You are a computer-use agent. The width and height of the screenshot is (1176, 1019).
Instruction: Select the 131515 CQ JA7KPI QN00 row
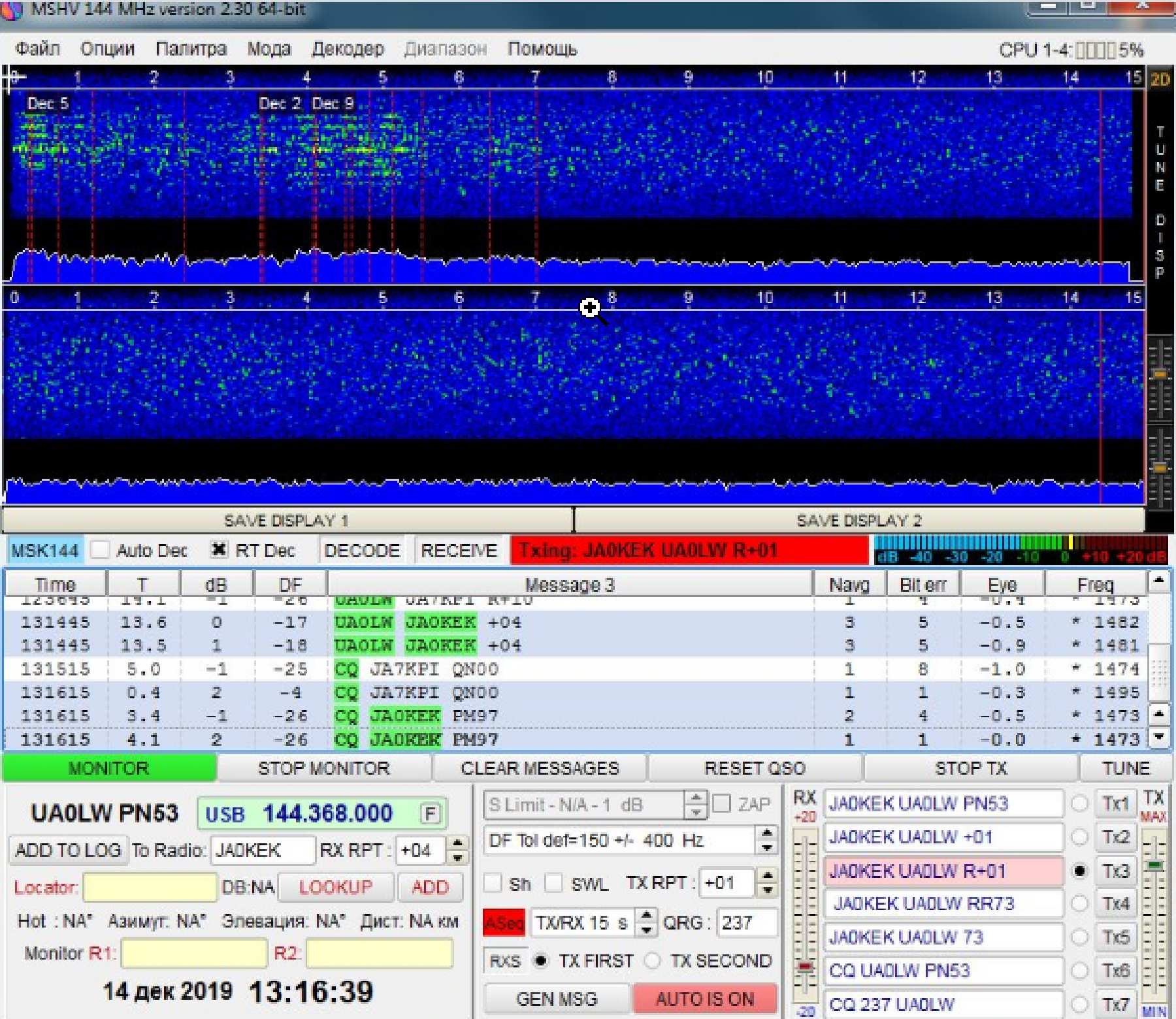click(575, 669)
